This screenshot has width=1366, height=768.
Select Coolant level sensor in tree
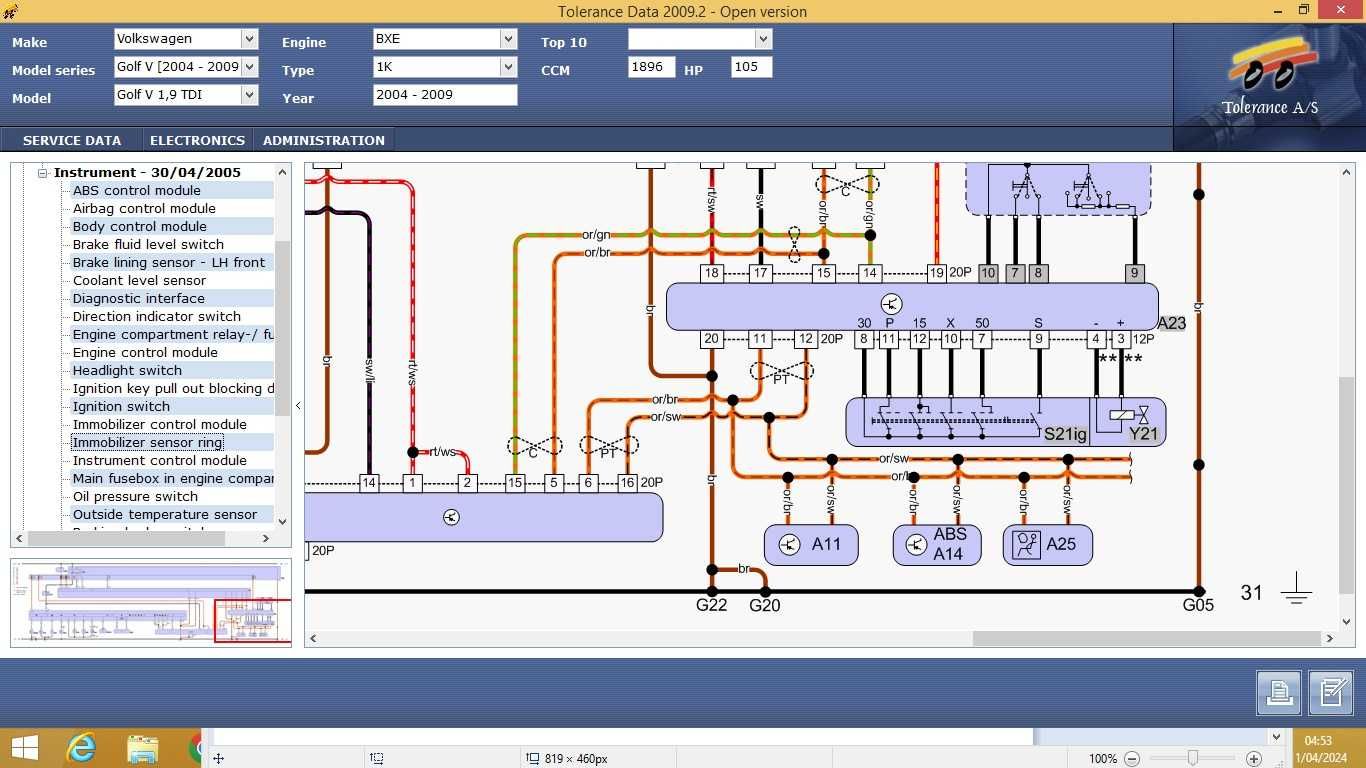tap(139, 280)
